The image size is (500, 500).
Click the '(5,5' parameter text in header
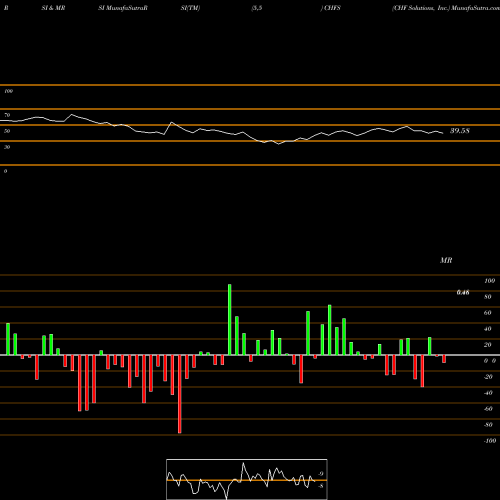[257, 8]
